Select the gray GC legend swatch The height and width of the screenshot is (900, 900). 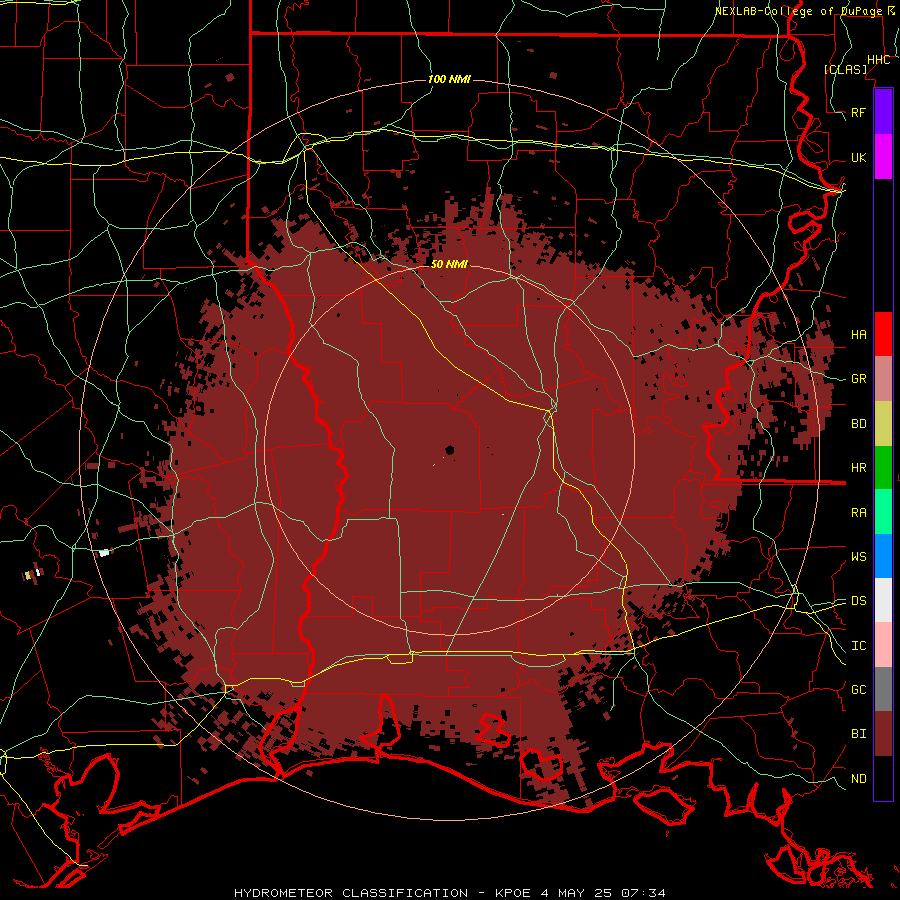pyautogui.click(x=883, y=689)
